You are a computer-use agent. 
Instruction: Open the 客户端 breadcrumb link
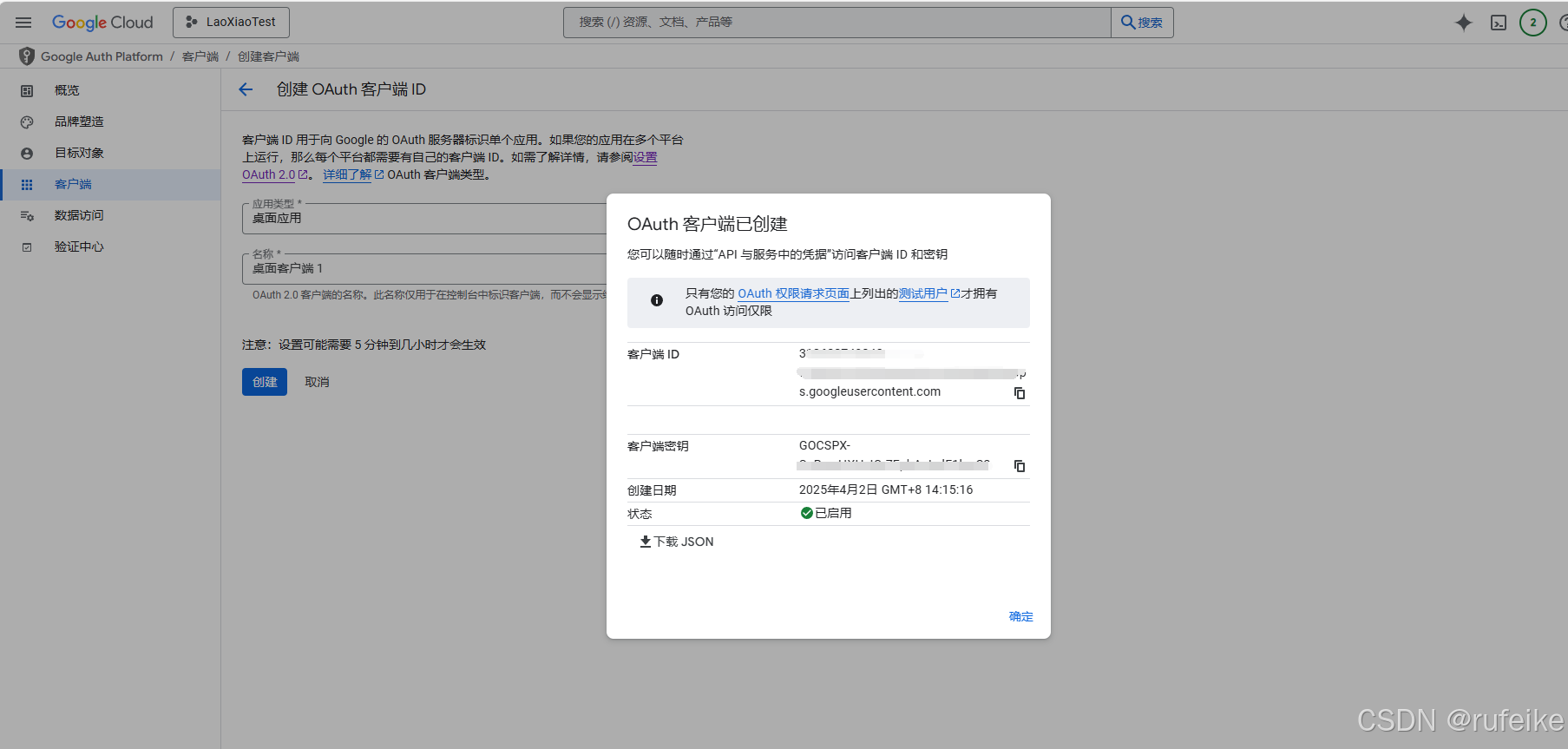coord(200,56)
